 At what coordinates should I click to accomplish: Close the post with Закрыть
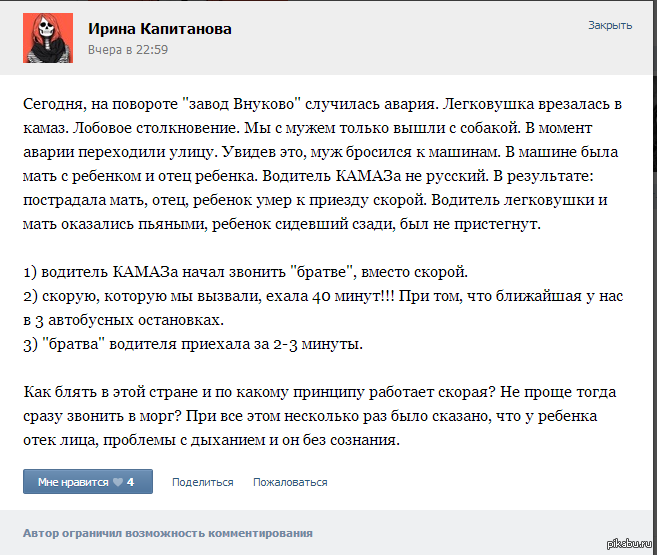(609, 25)
